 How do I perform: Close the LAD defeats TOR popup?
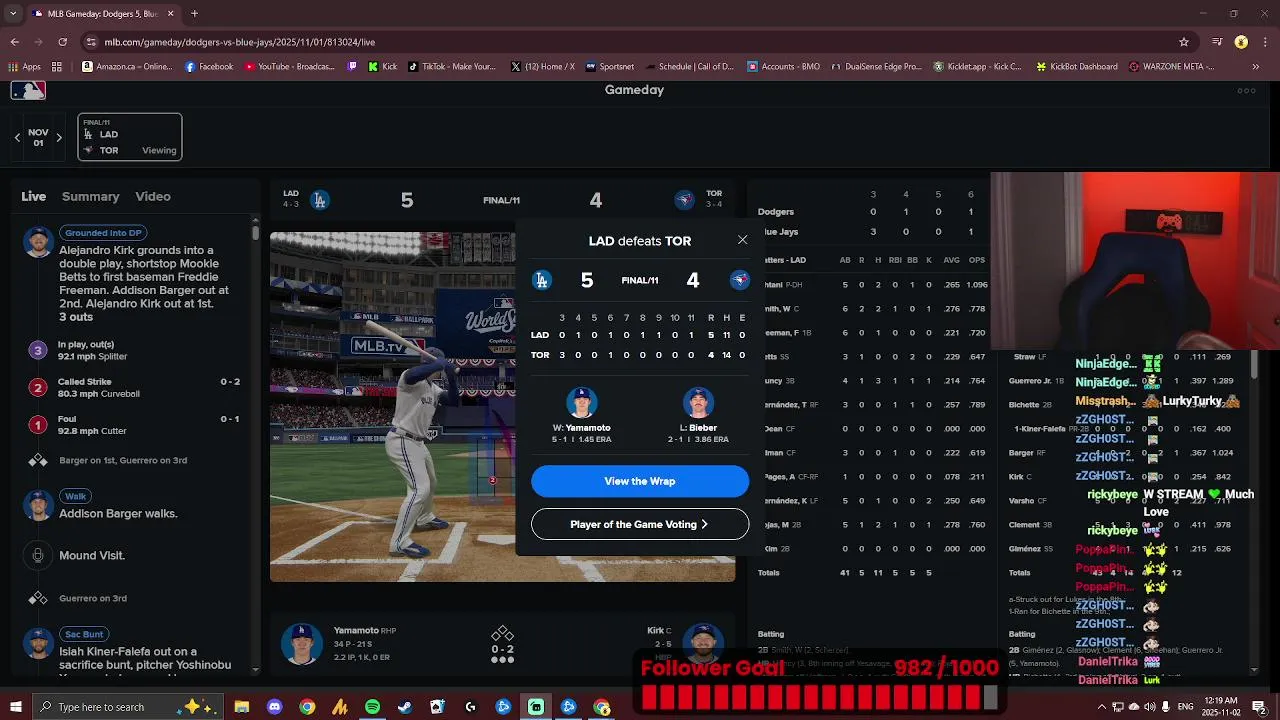click(x=742, y=240)
